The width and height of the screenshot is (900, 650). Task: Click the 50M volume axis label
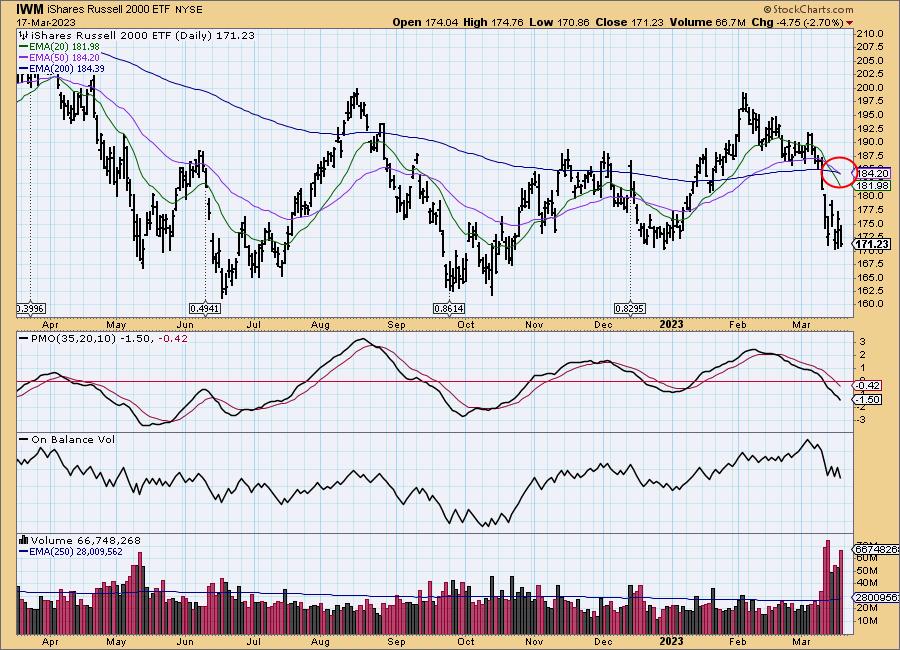[867, 570]
